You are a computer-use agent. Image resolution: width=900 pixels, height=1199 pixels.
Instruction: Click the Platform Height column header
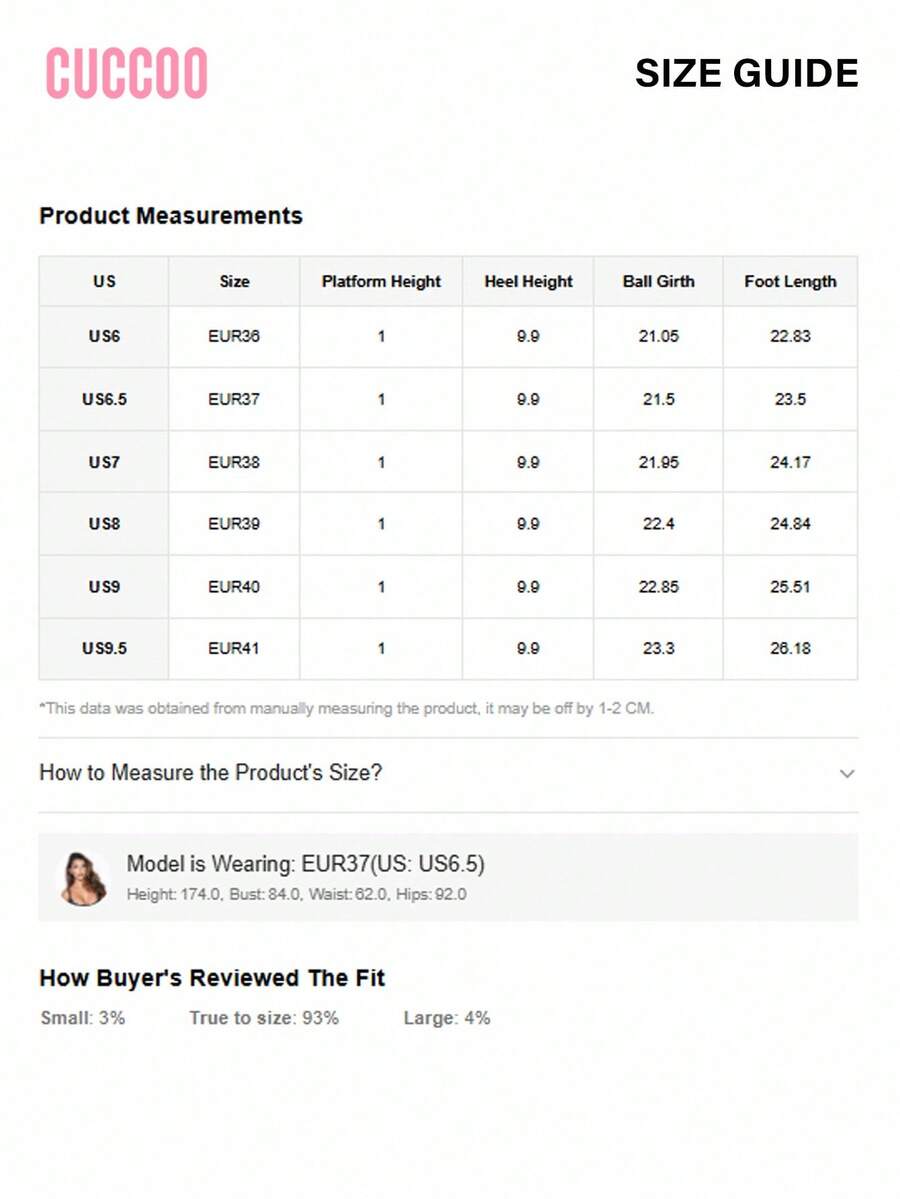pyautogui.click(x=381, y=281)
